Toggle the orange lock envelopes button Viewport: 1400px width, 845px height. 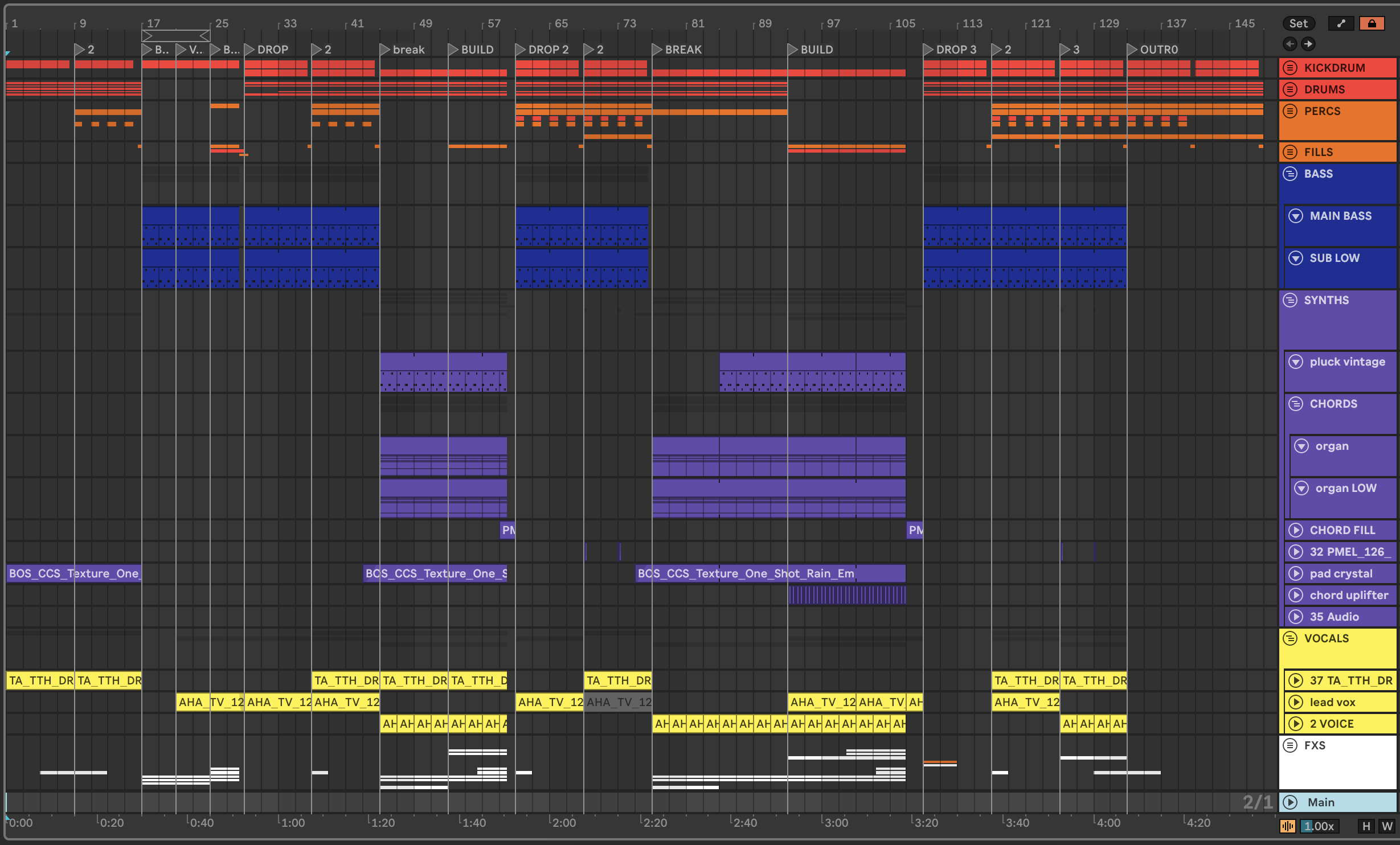1372,23
